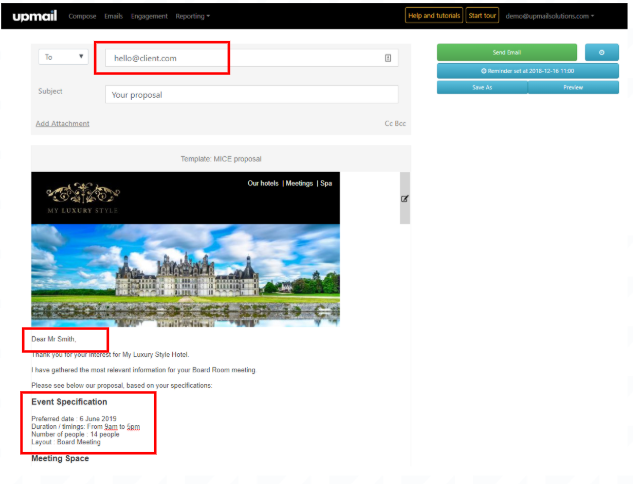Click the Reminder set button
The width and height of the screenshot is (633, 484).
tap(527, 71)
